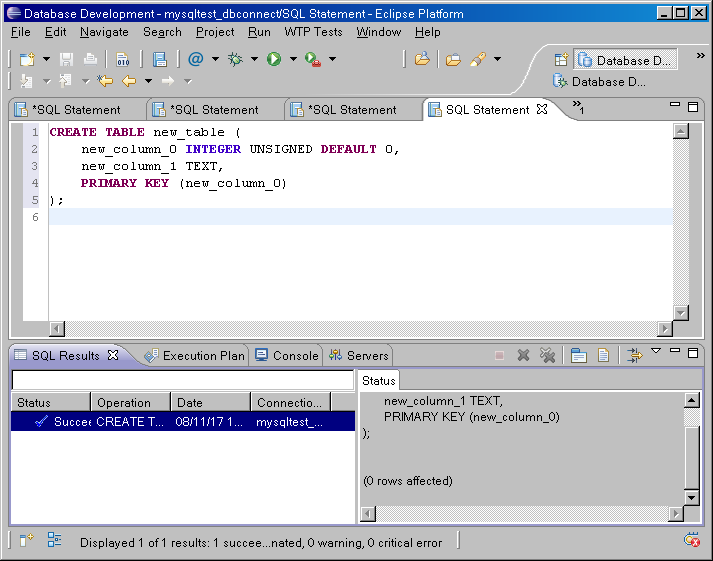Open the SQL Results view menu triangle
713x561 pixels.
coord(656,351)
